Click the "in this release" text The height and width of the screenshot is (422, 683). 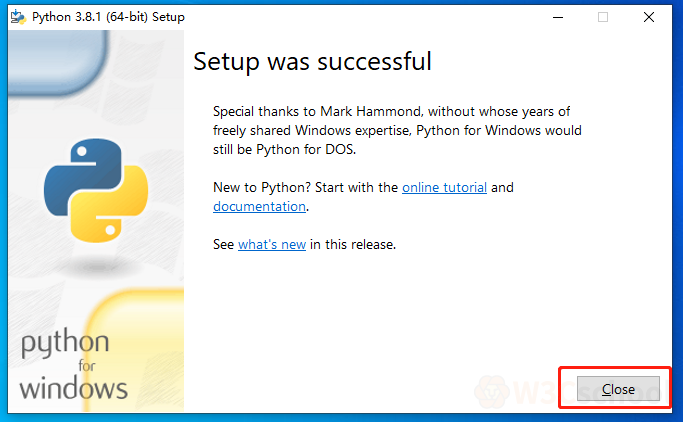click(x=353, y=244)
